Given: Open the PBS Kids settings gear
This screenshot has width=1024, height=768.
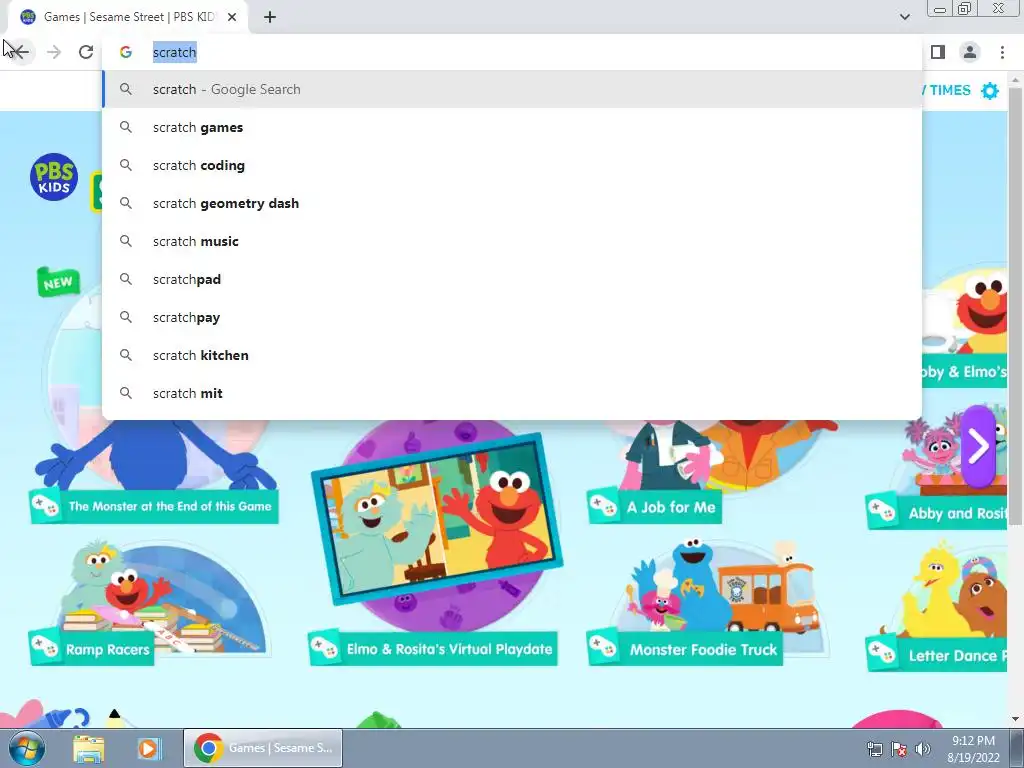Looking at the screenshot, I should coord(990,91).
